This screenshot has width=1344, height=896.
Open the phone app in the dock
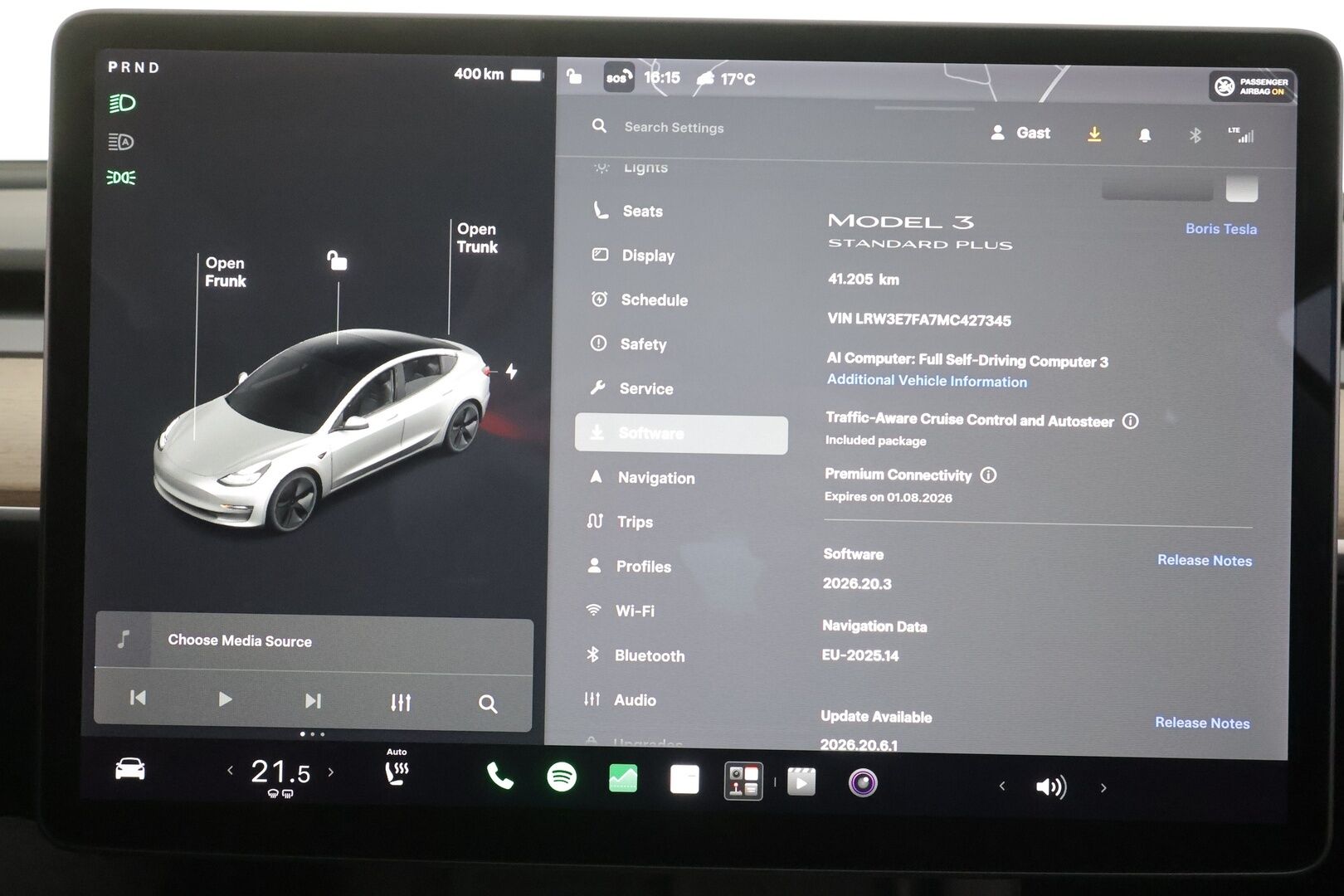[x=499, y=777]
